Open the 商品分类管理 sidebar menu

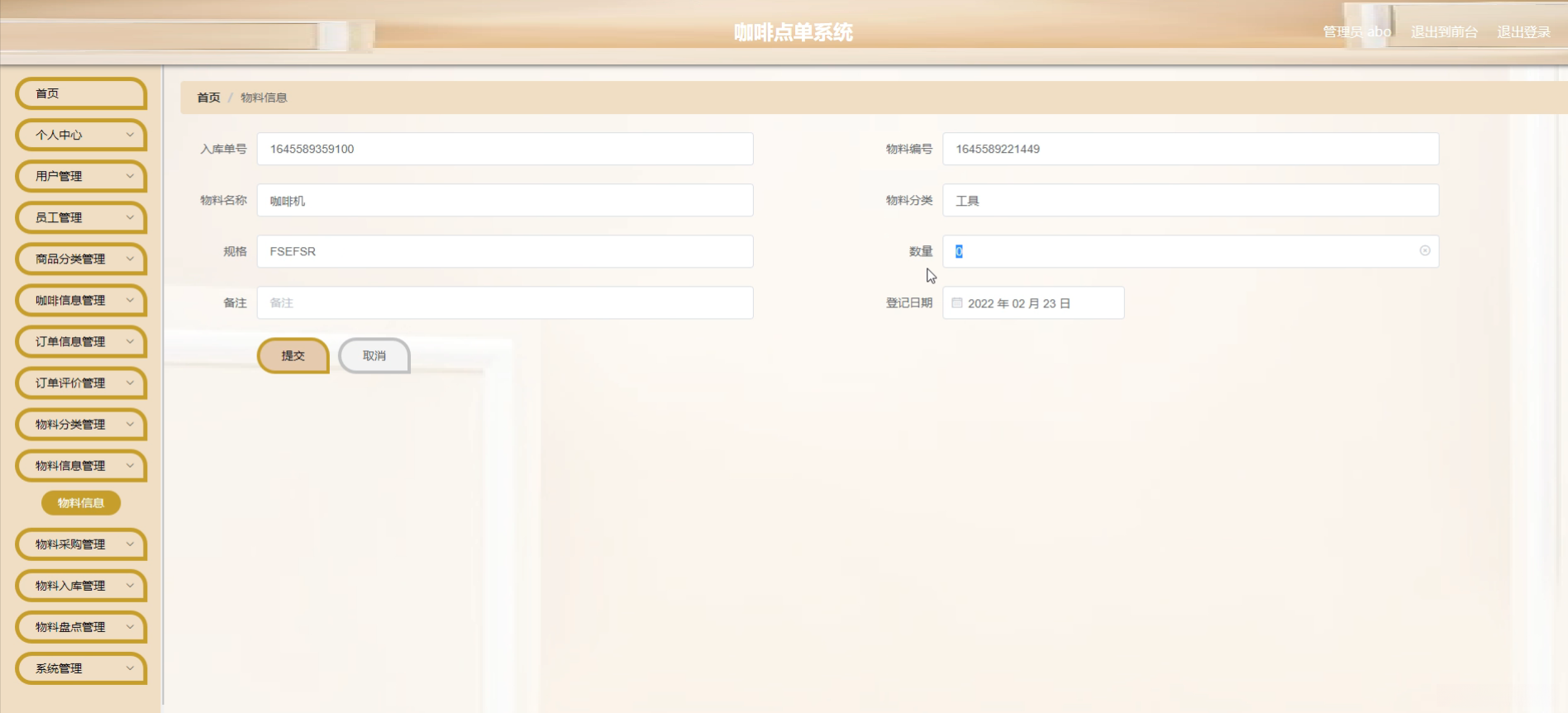(81, 259)
